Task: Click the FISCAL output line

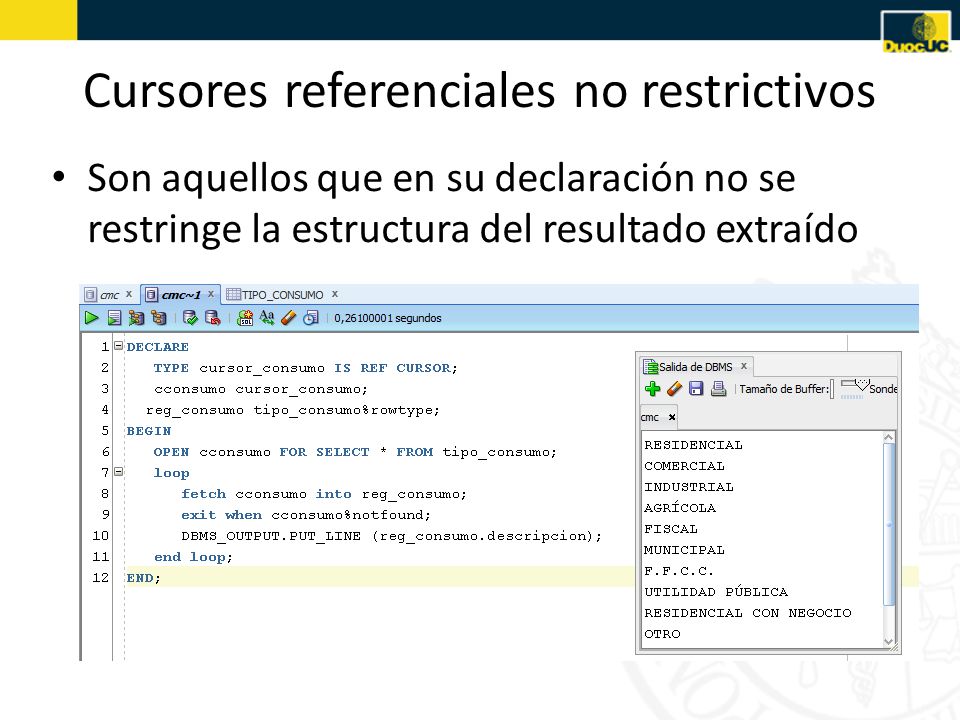Action: [670, 529]
